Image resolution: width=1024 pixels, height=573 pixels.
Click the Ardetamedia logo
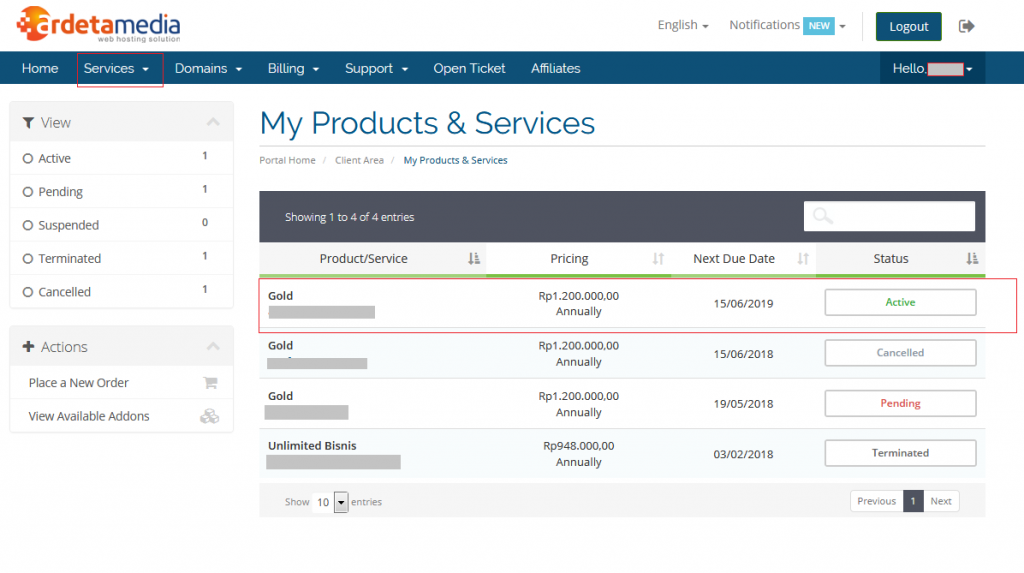point(99,24)
